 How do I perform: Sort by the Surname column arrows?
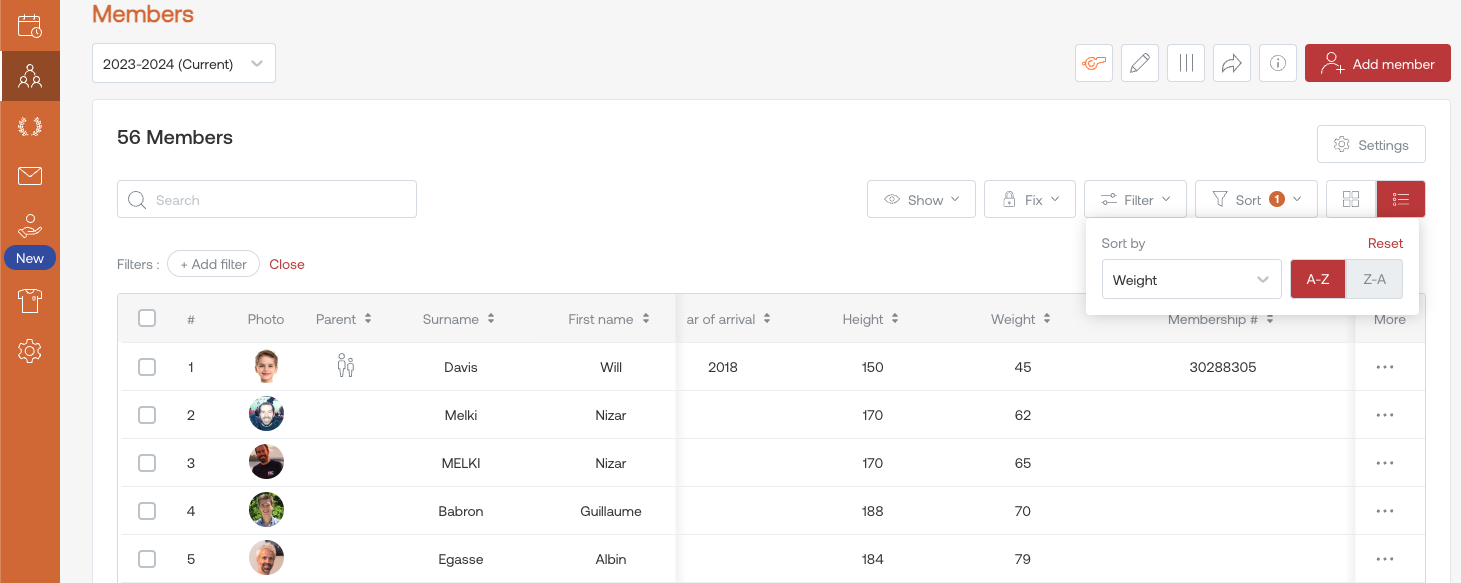pyautogui.click(x=491, y=319)
